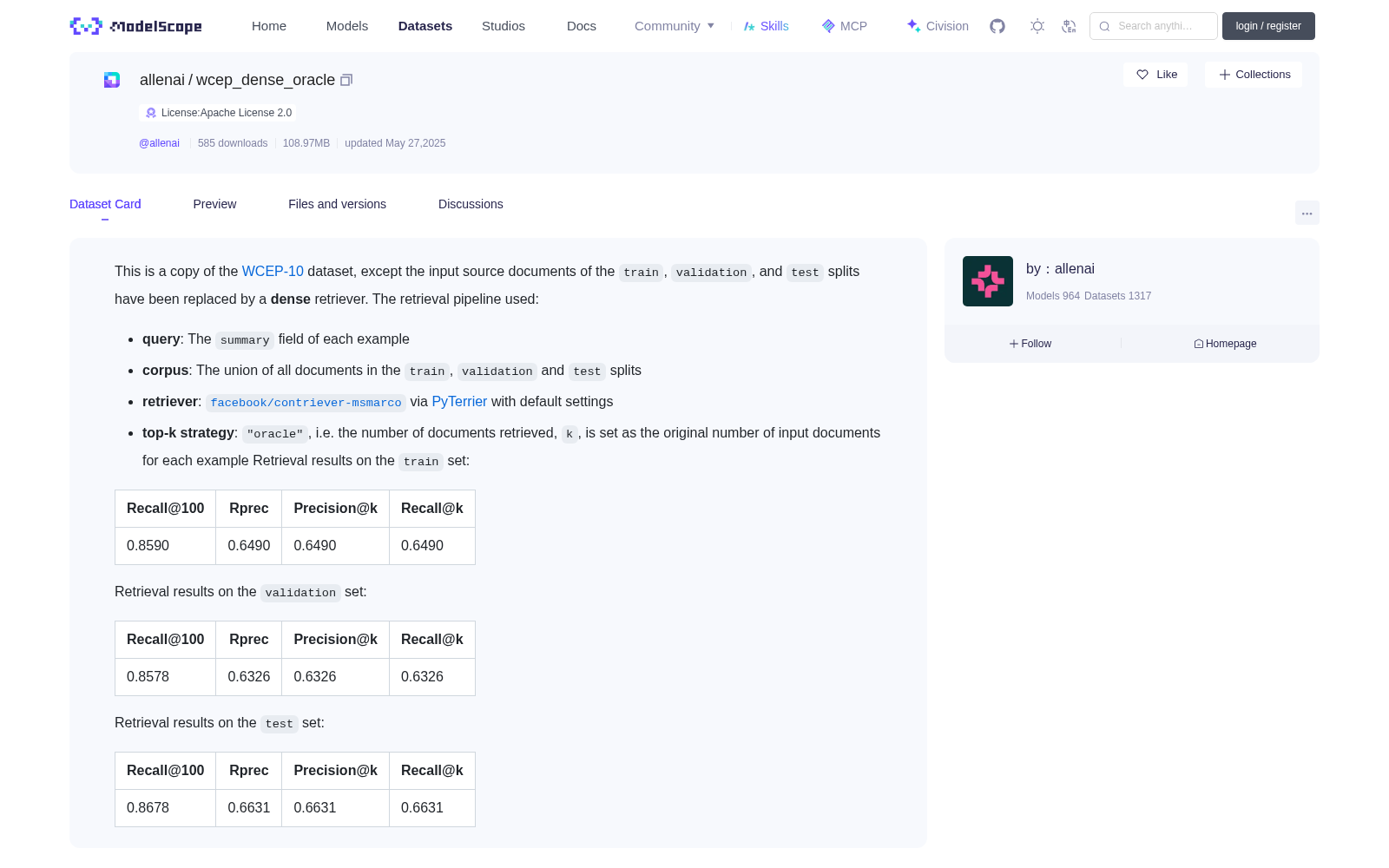
Task: Open the GitHub icon link
Action: click(997, 26)
